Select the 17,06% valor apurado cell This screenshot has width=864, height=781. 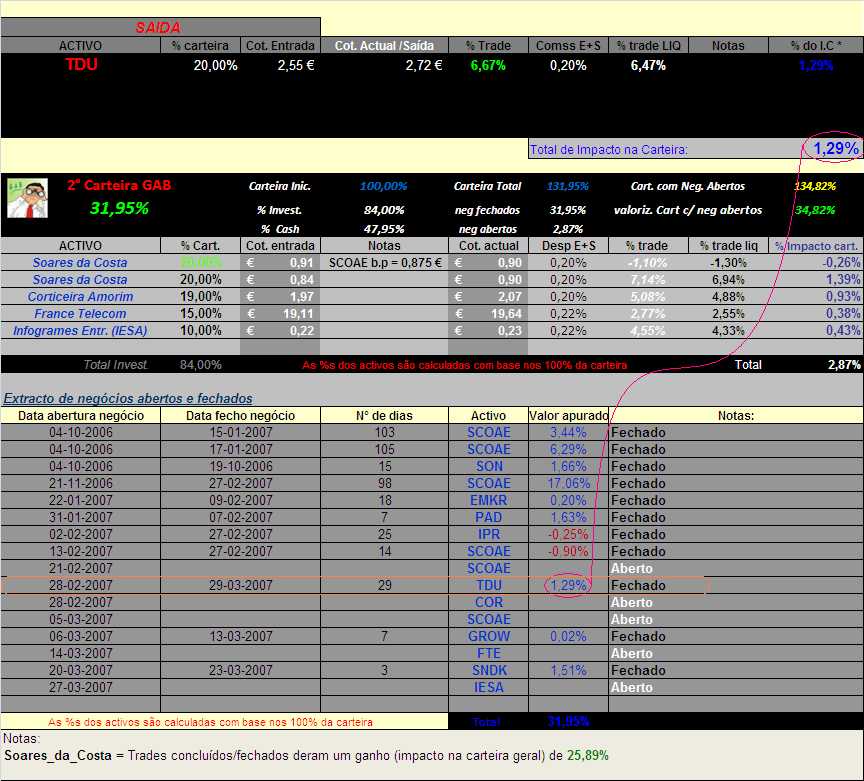(568, 483)
